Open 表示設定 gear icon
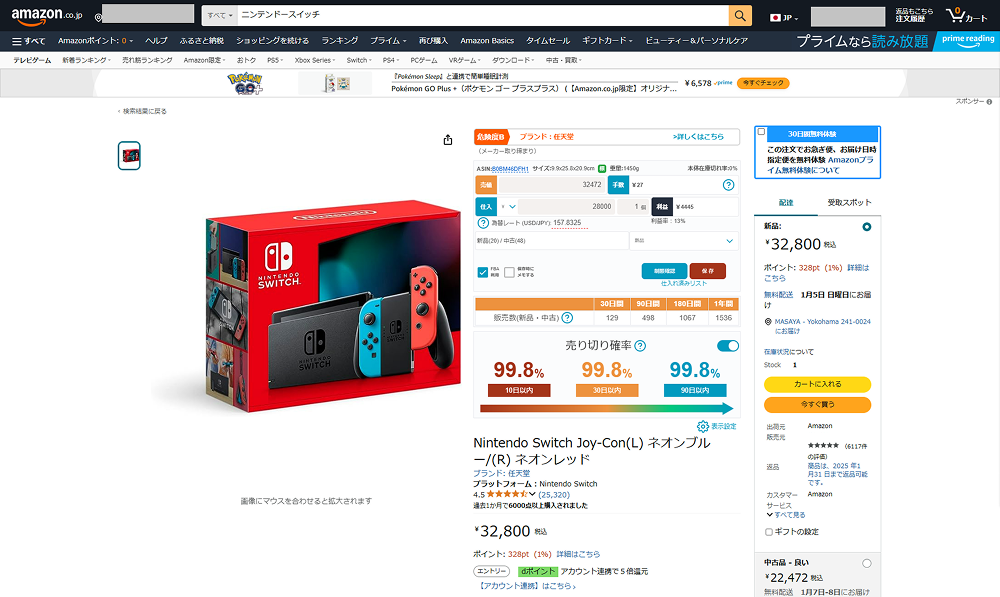This screenshot has height=597, width=1000. click(703, 426)
